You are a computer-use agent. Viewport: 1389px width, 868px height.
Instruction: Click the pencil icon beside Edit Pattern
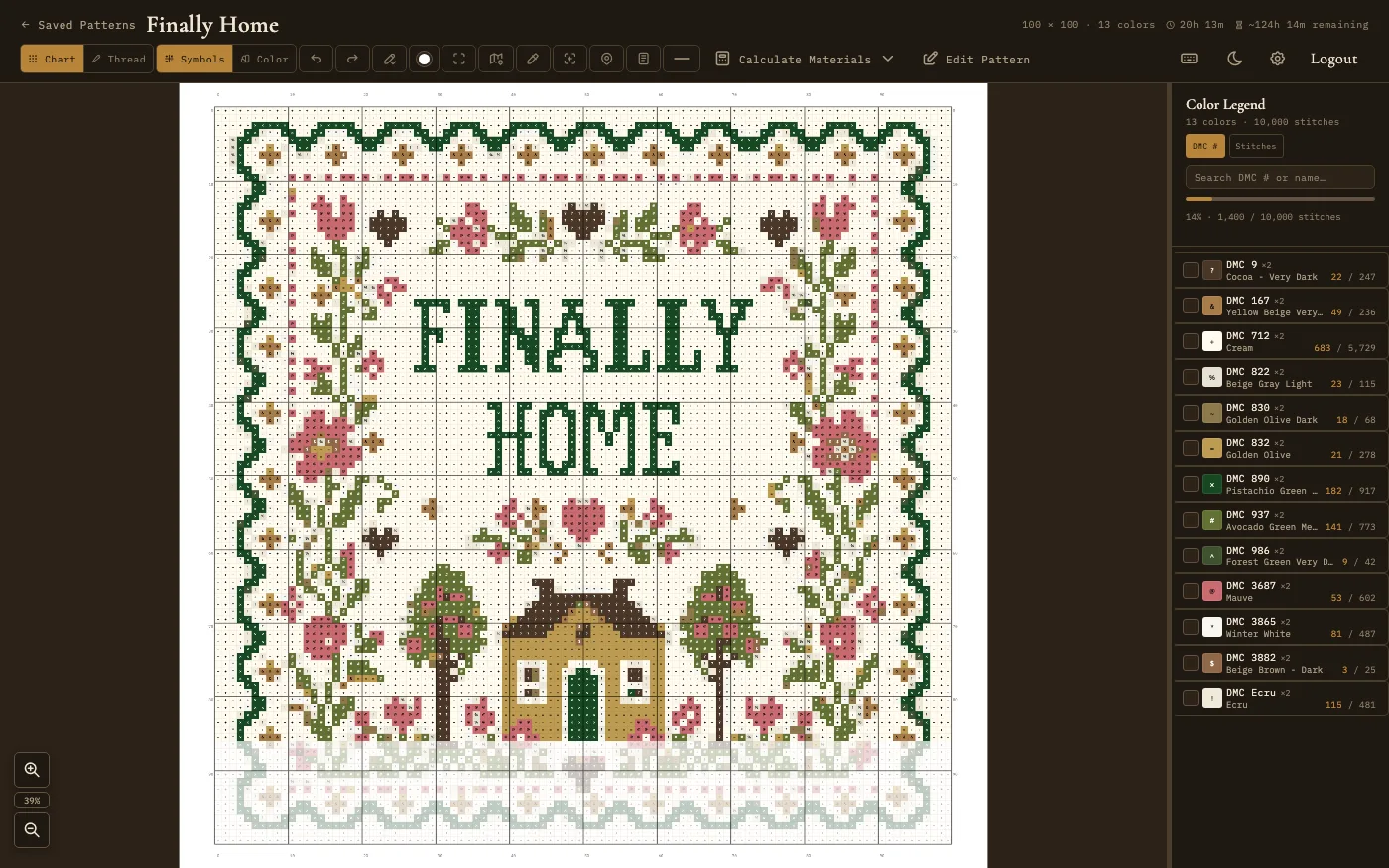coord(930,59)
